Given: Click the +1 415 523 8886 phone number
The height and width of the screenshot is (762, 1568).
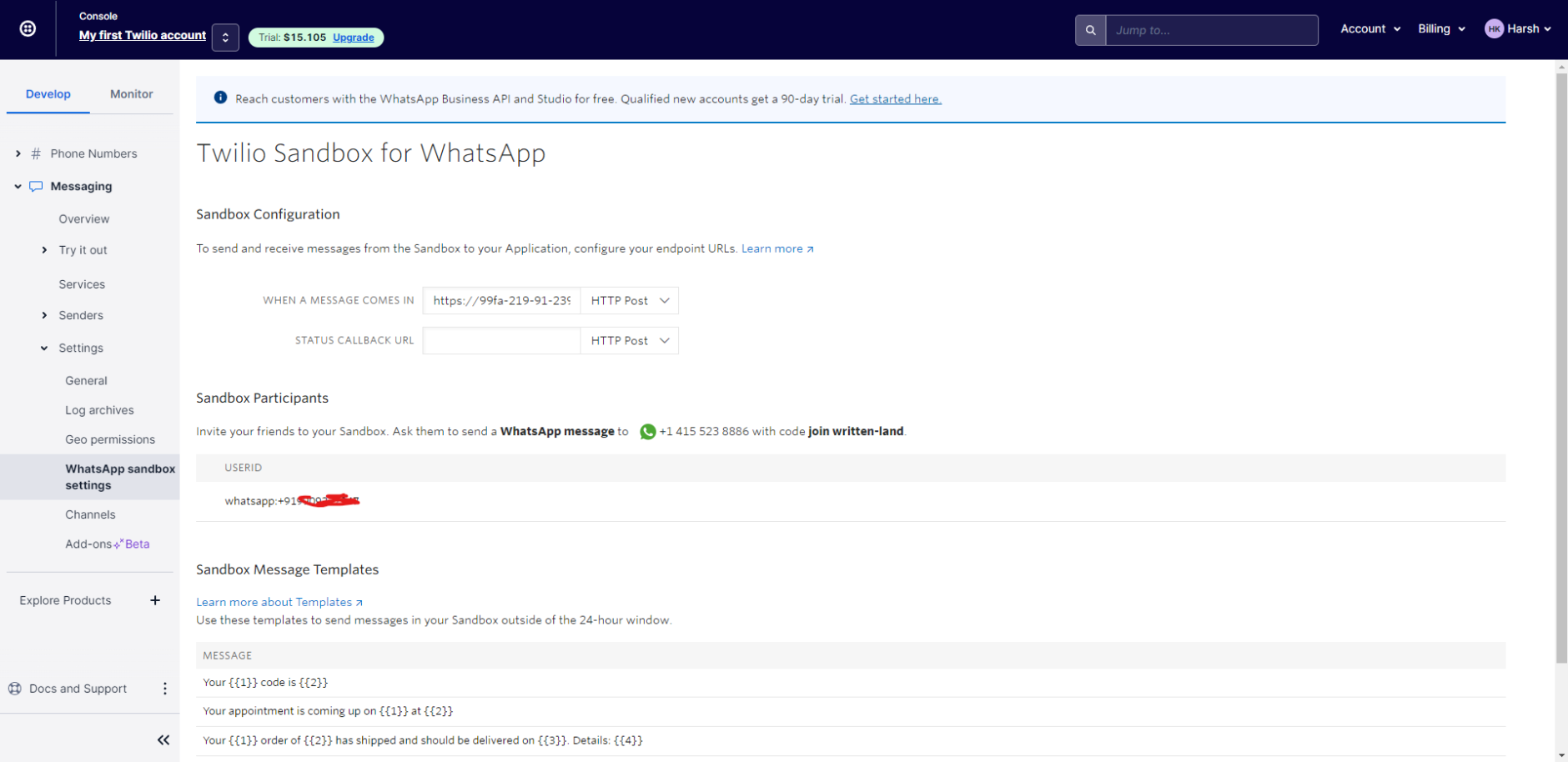Looking at the screenshot, I should point(704,431).
